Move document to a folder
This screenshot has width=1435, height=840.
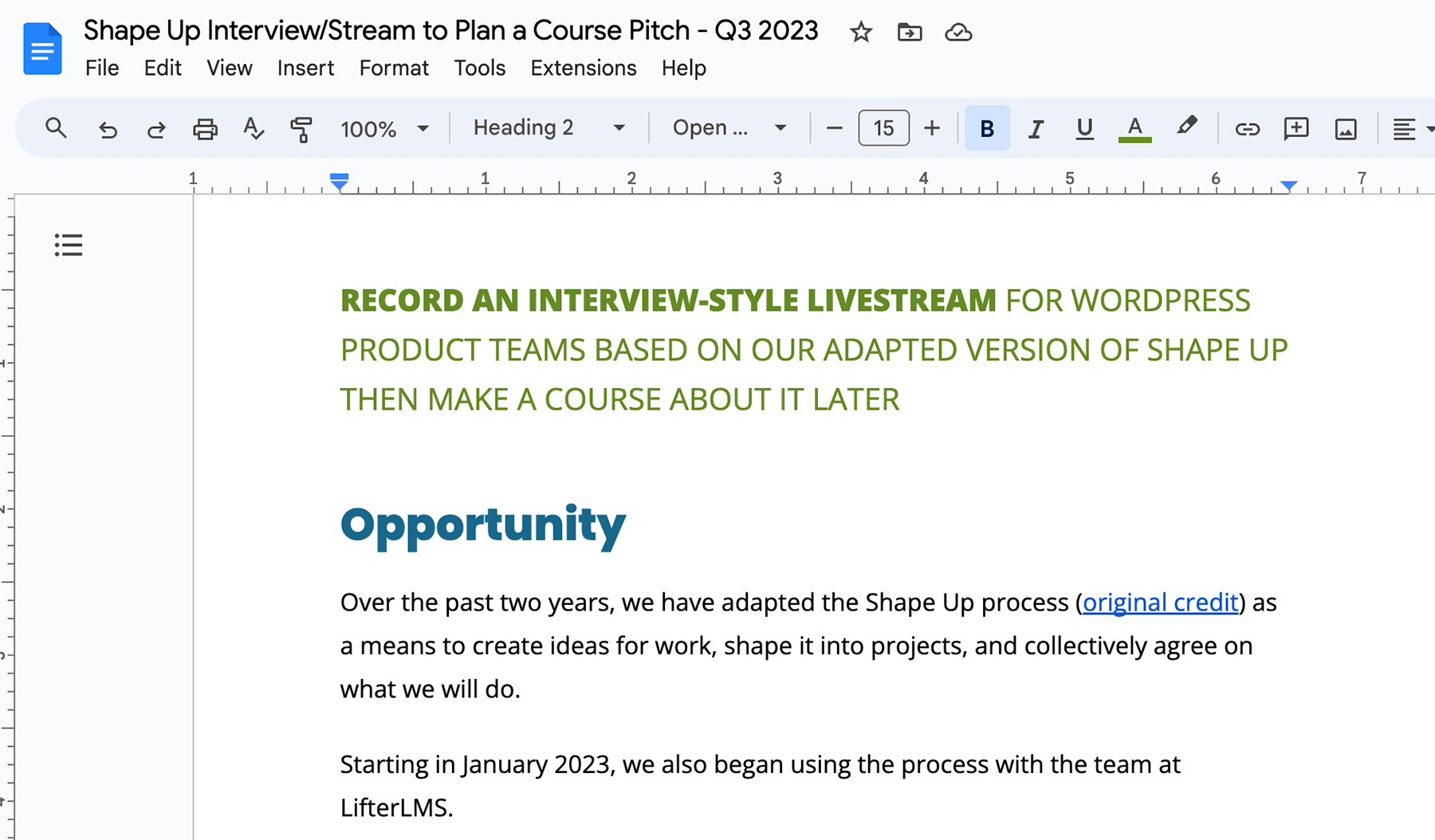click(910, 32)
